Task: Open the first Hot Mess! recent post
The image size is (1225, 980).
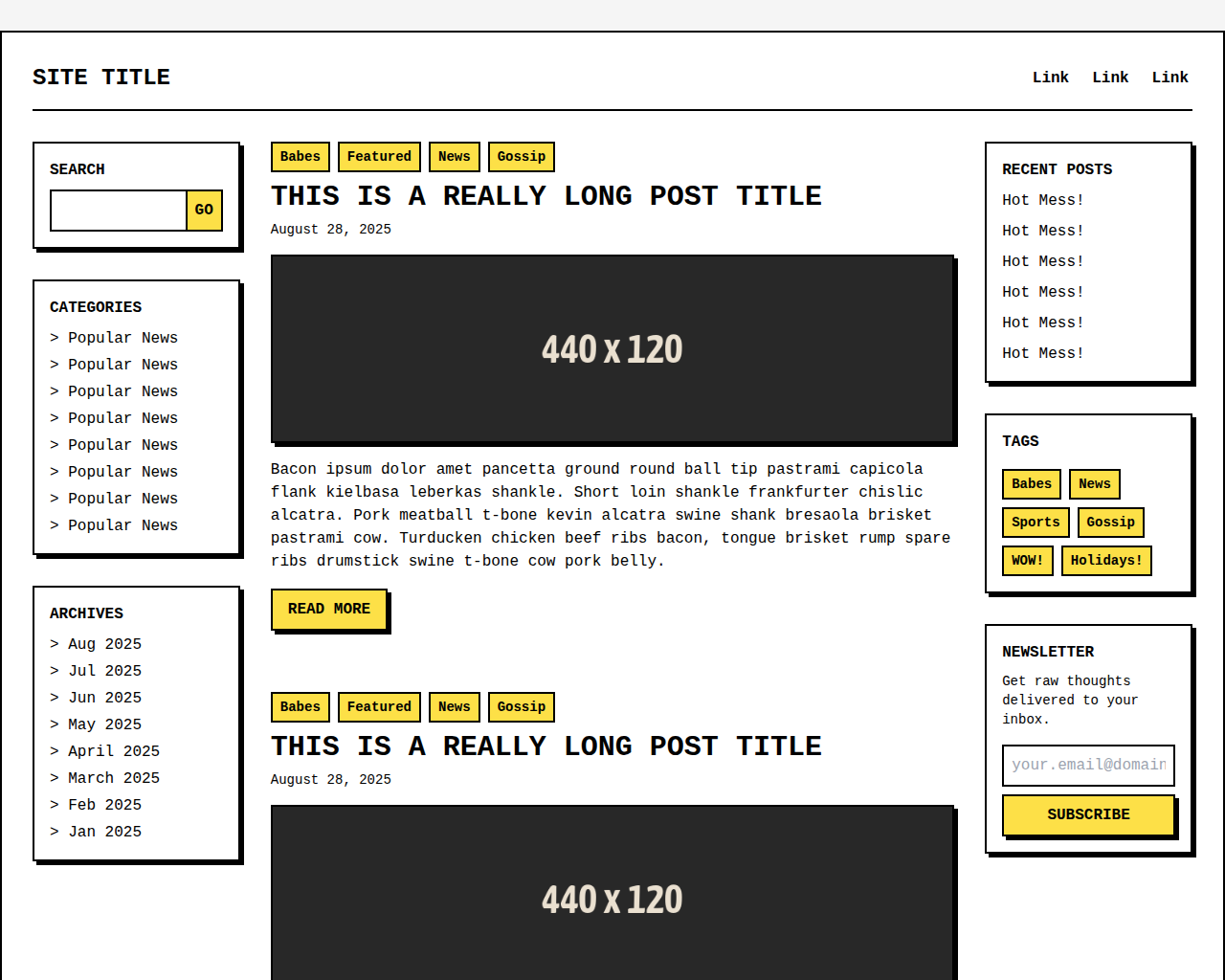Action: point(1042,200)
